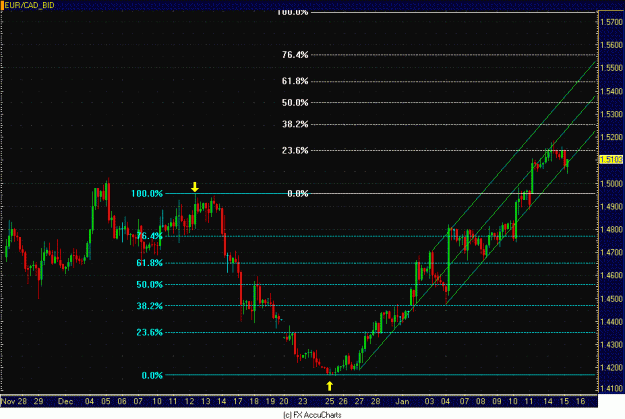Click the 15 date label
The width and height of the screenshot is (625, 419).
[x=564, y=401]
